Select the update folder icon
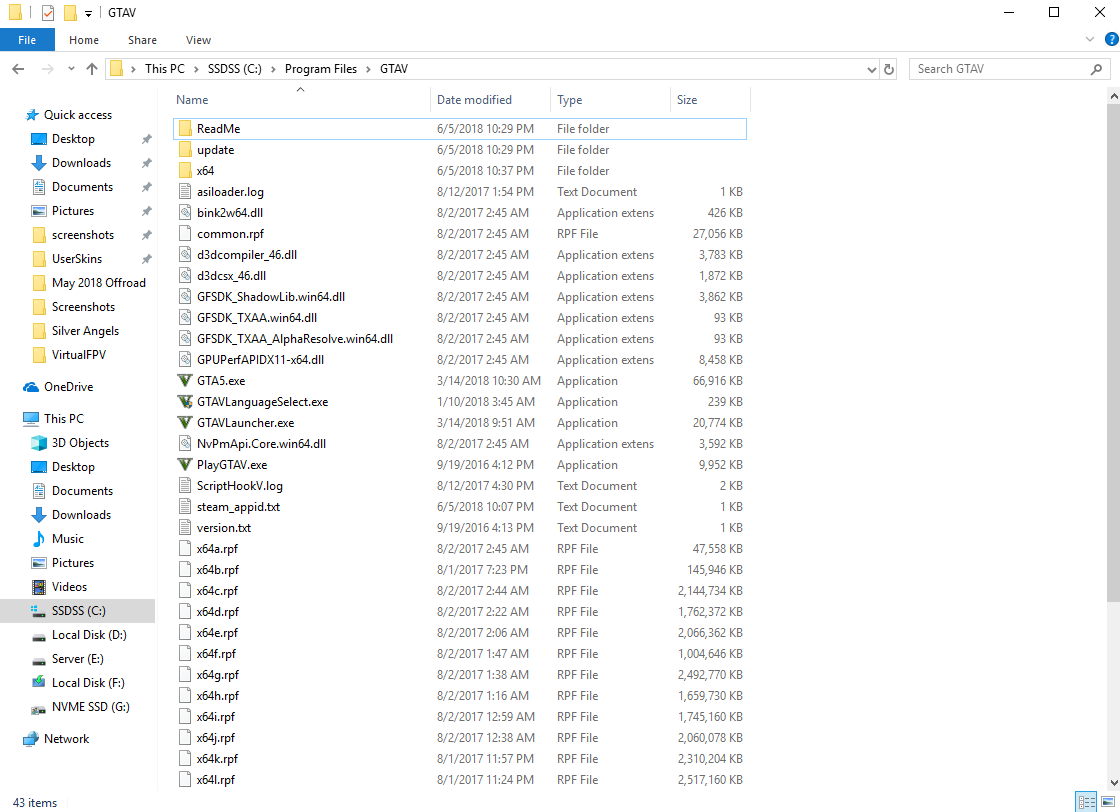This screenshot has width=1120, height=812. point(185,150)
